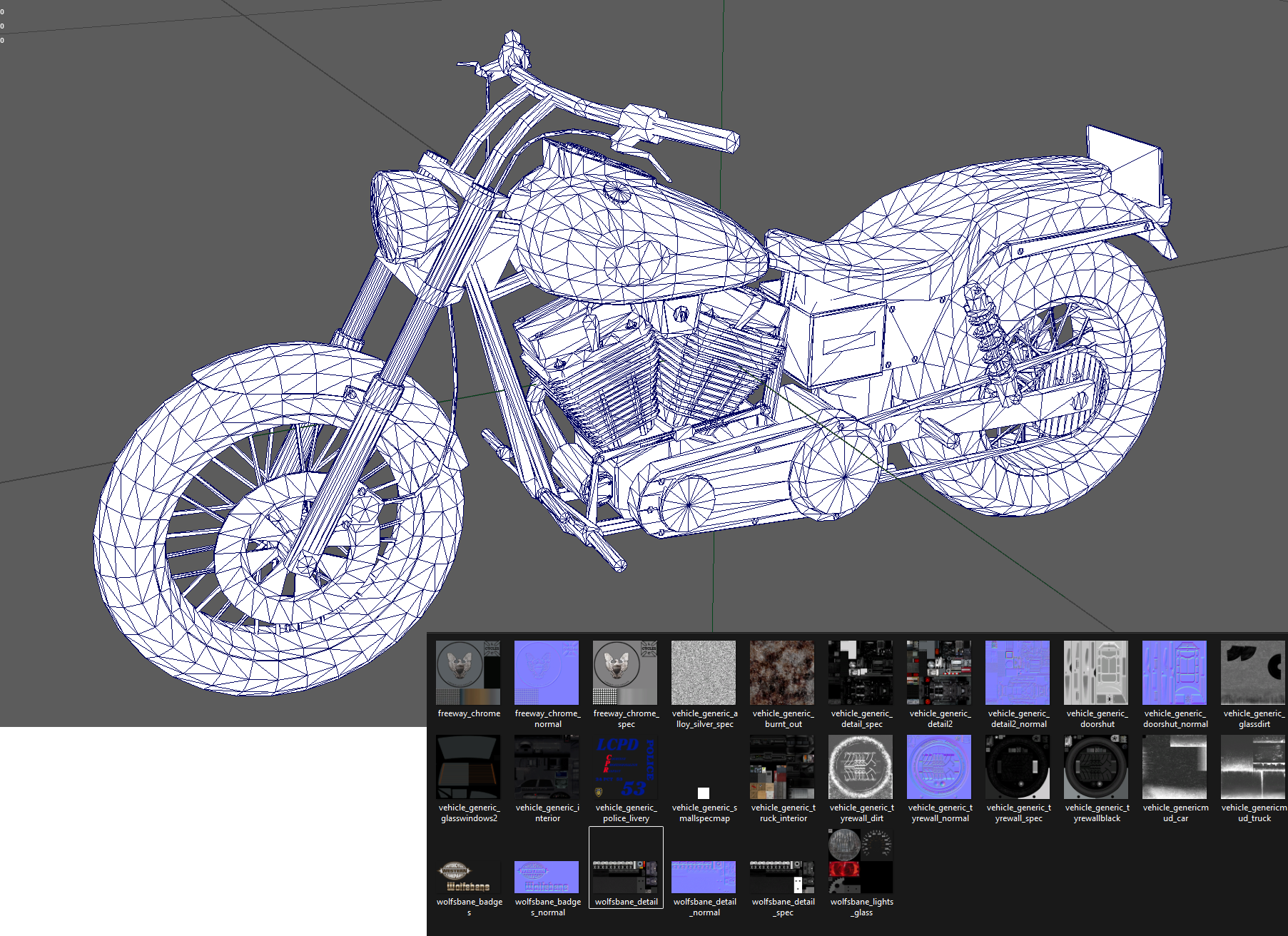Select the vehicle_generic_burnt_out texture
The height and width of the screenshot is (936, 1288).
click(782, 673)
